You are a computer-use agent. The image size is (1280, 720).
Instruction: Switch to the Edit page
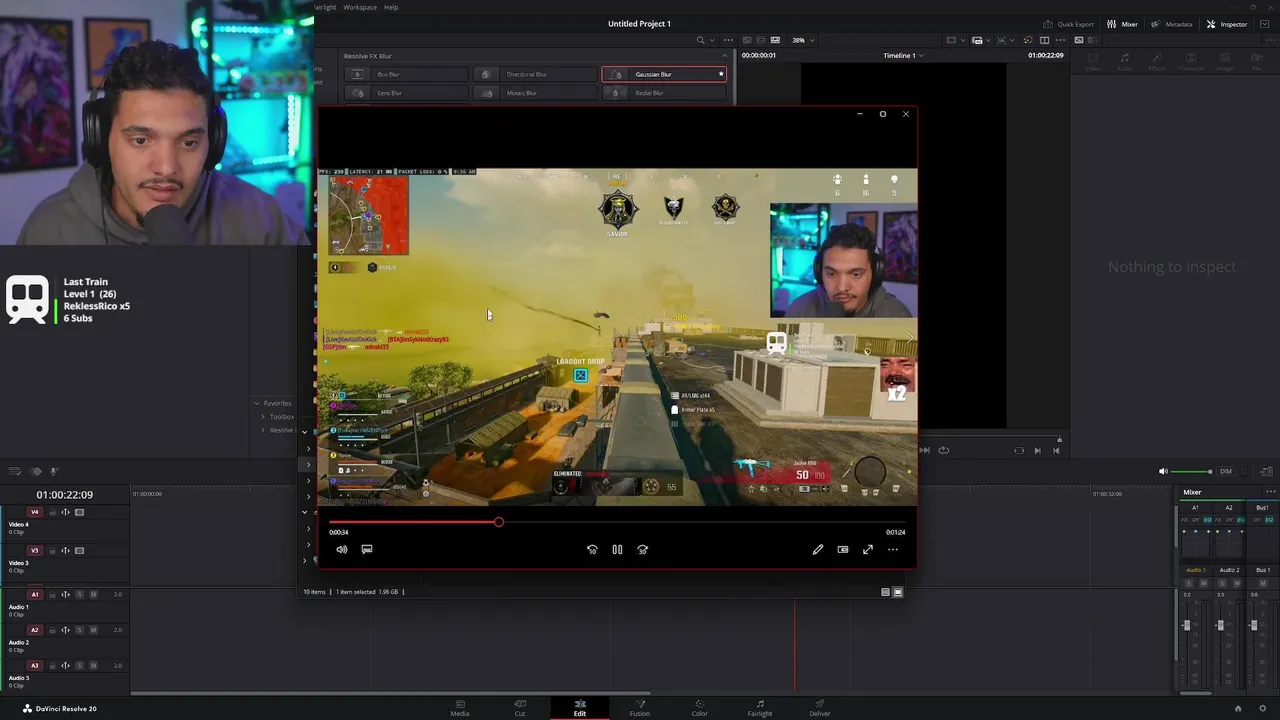[580, 708]
